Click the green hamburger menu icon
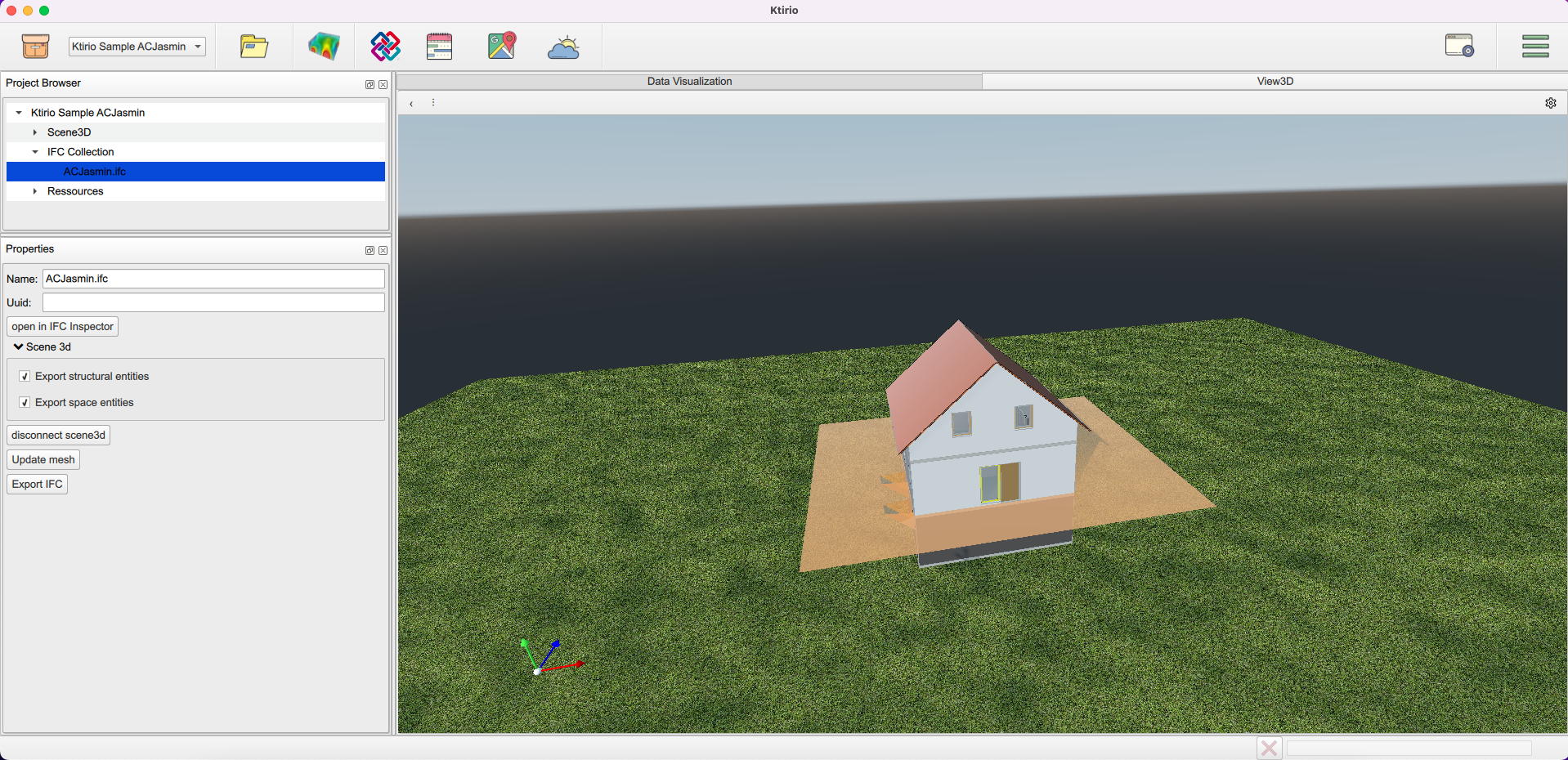The image size is (1568, 760). point(1535,46)
